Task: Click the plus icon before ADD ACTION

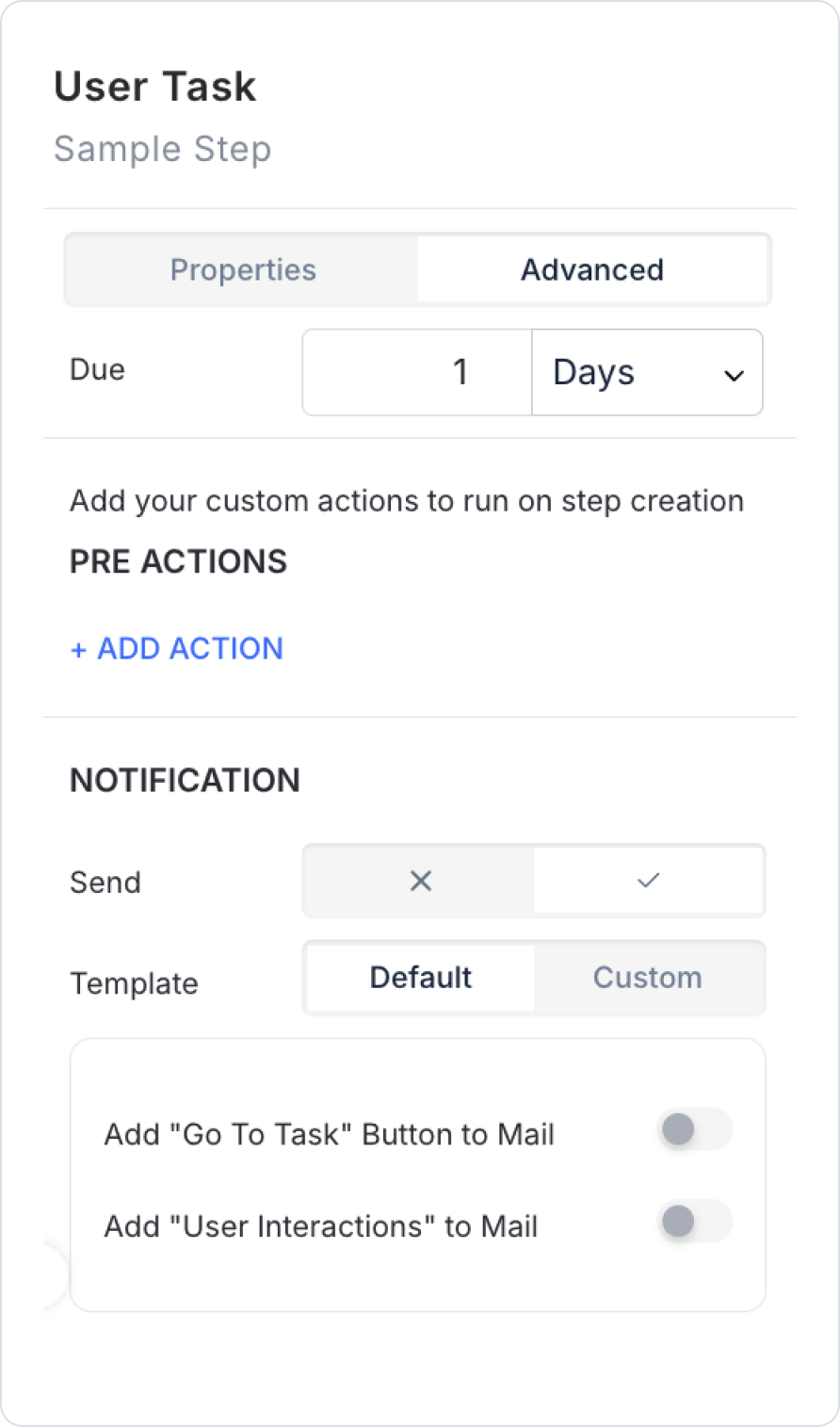Action: click(x=78, y=650)
